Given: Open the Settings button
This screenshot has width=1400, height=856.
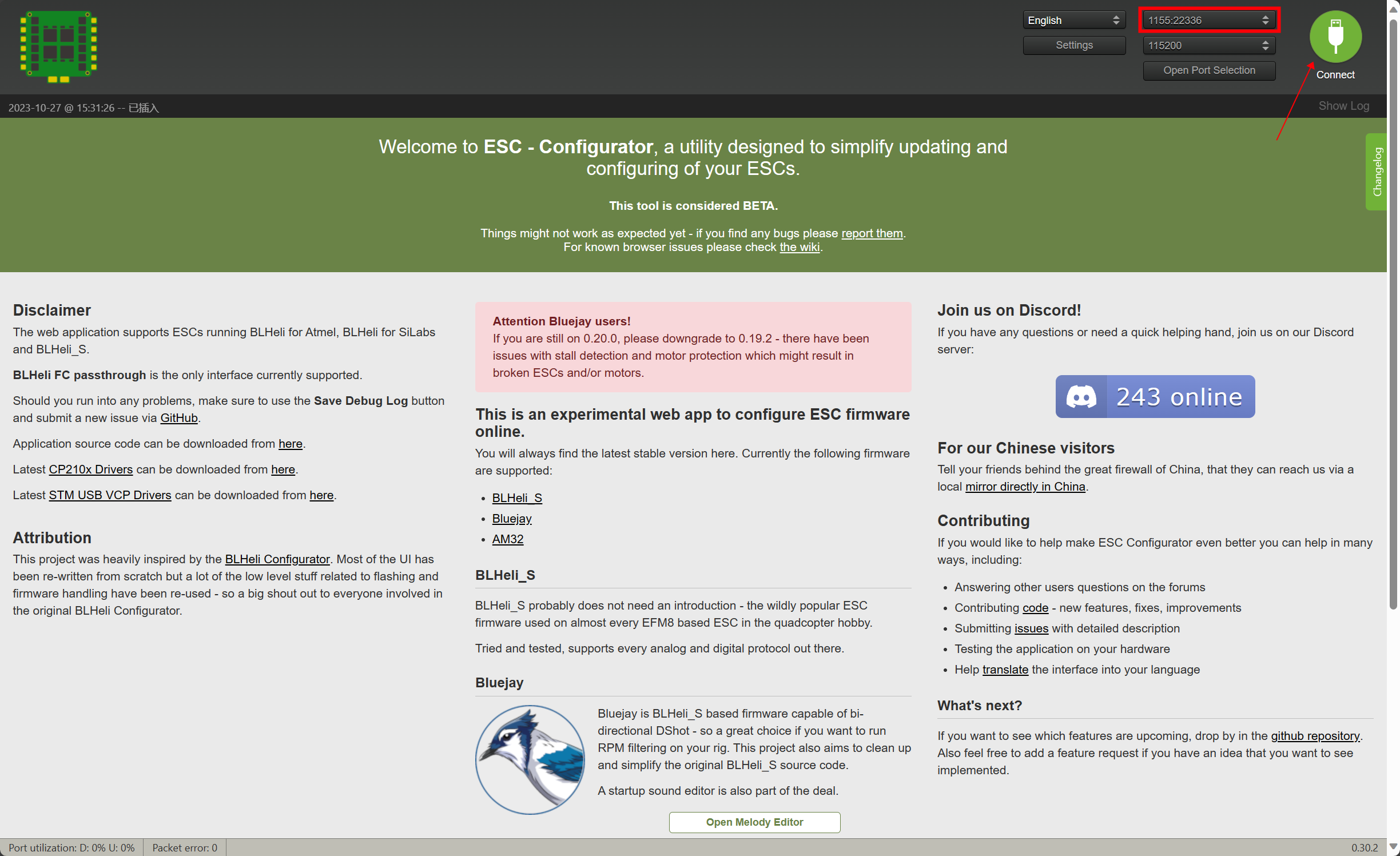Looking at the screenshot, I should pyautogui.click(x=1073, y=45).
